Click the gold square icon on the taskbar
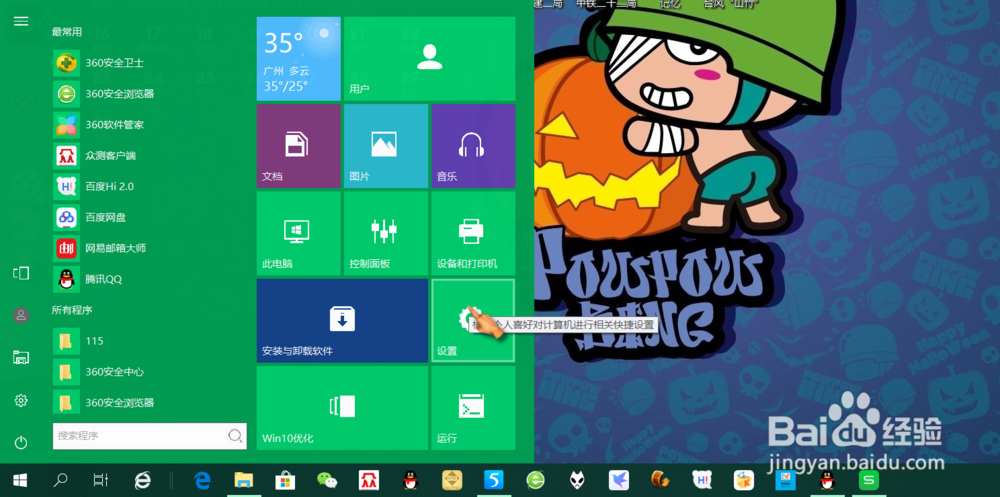This screenshot has height=497, width=1000. [452, 480]
